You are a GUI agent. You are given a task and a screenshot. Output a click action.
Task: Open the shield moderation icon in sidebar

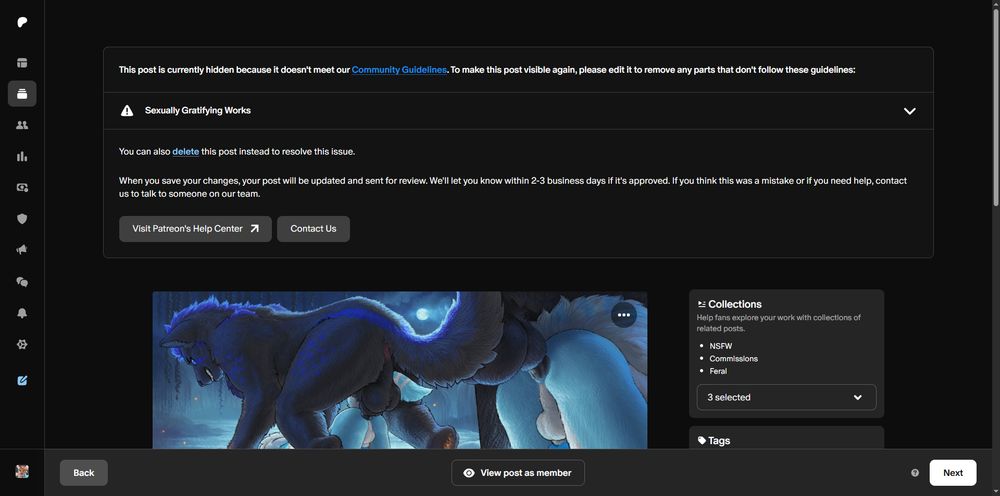pyautogui.click(x=22, y=219)
